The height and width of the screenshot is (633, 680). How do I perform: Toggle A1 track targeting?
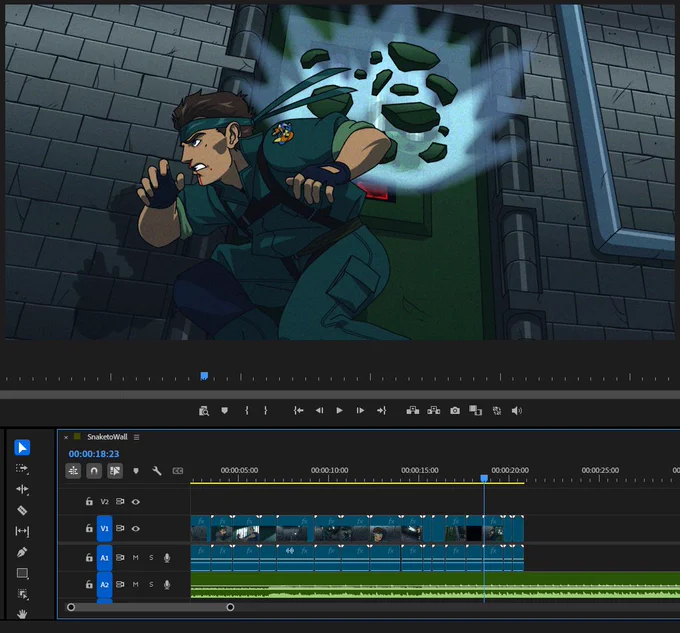point(105,558)
